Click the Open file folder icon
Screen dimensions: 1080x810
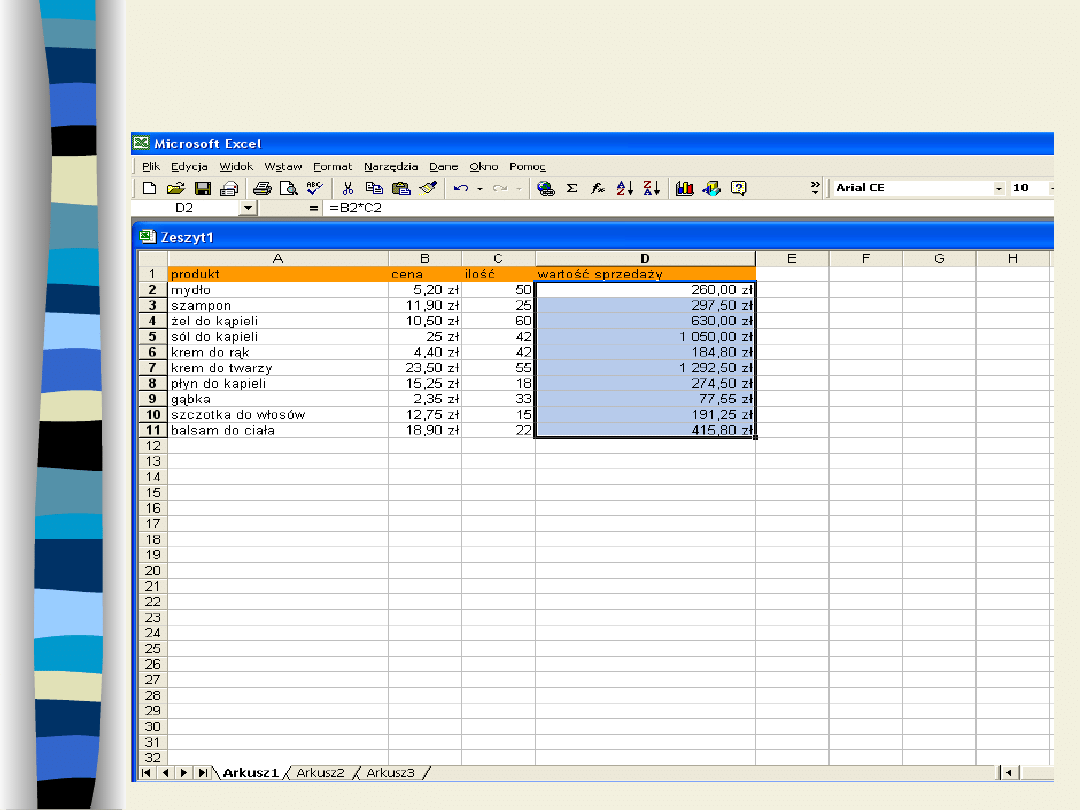click(175, 188)
